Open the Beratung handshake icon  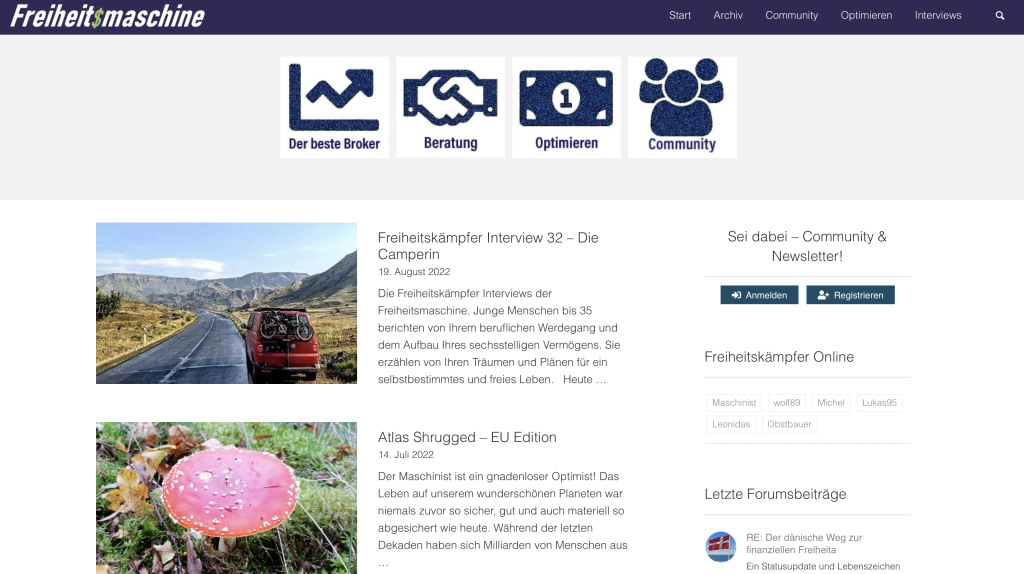pyautogui.click(x=451, y=107)
